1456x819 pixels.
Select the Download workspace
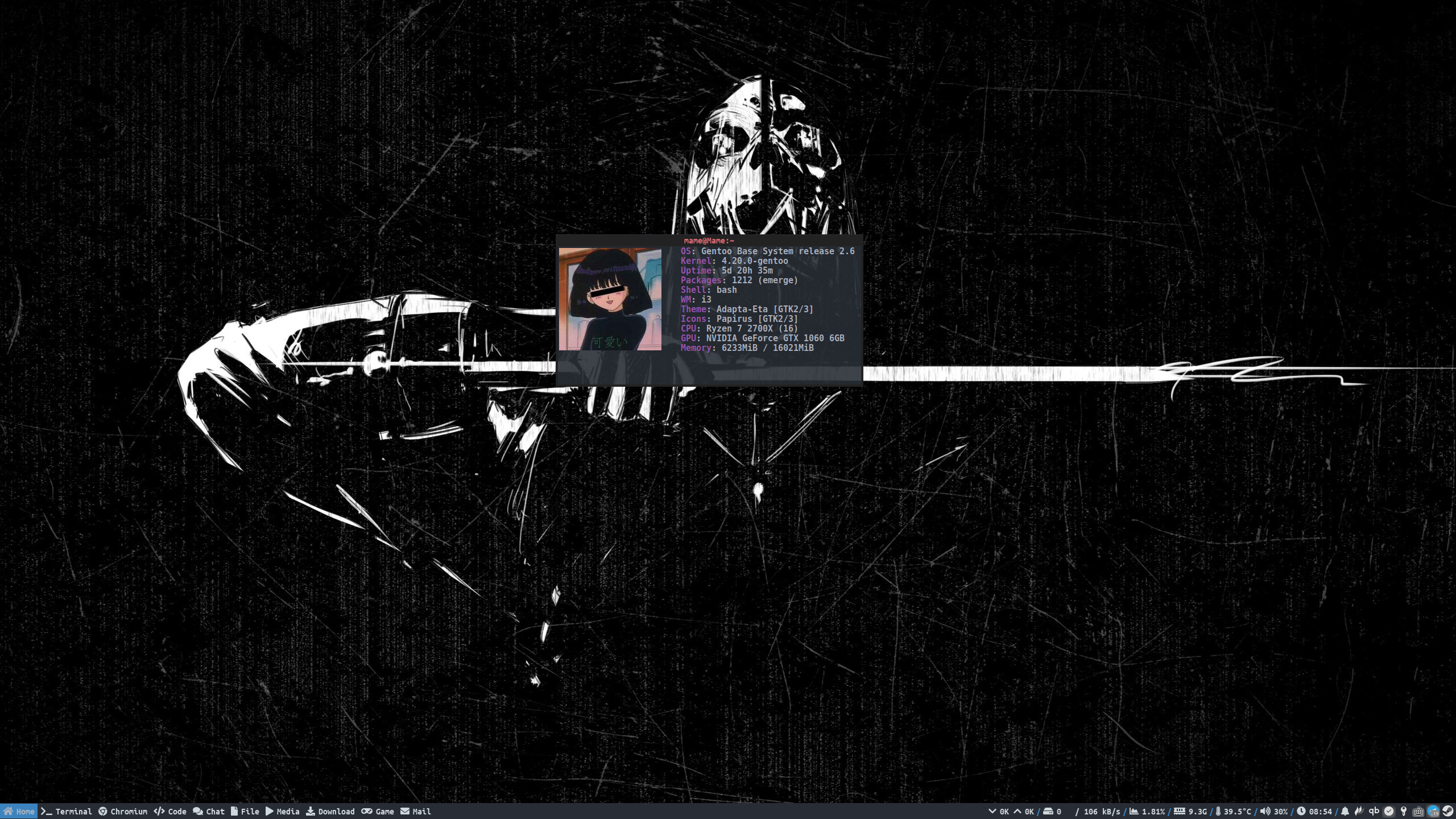coord(330,812)
